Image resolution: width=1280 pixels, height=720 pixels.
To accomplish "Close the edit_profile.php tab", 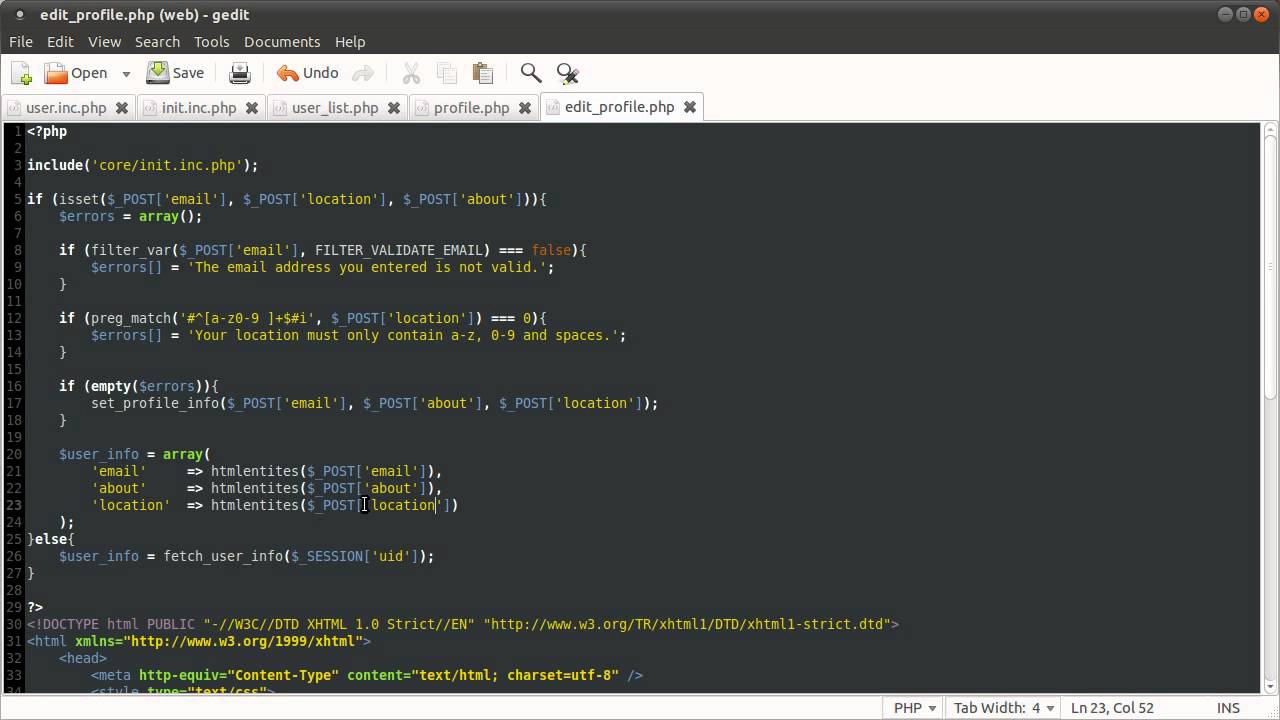I will coord(690,107).
